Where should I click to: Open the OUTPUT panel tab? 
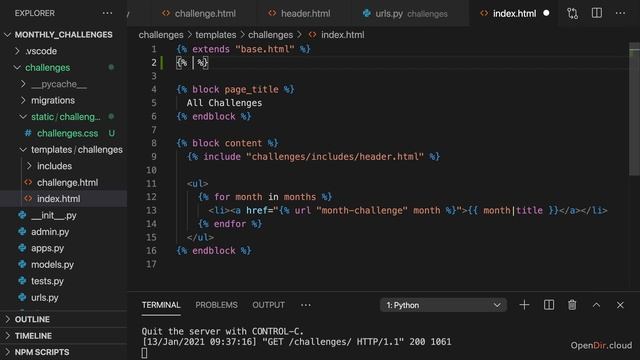tap(268, 305)
